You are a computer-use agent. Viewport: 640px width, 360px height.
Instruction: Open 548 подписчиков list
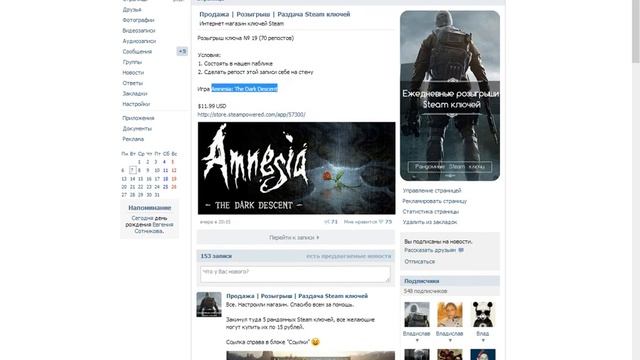[x=425, y=291]
